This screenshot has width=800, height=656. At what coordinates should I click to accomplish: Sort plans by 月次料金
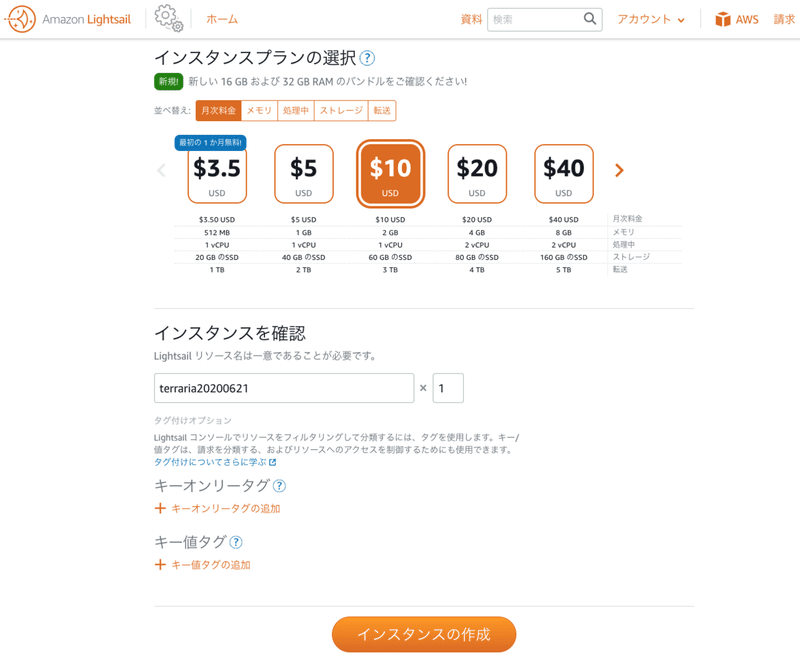click(218, 110)
